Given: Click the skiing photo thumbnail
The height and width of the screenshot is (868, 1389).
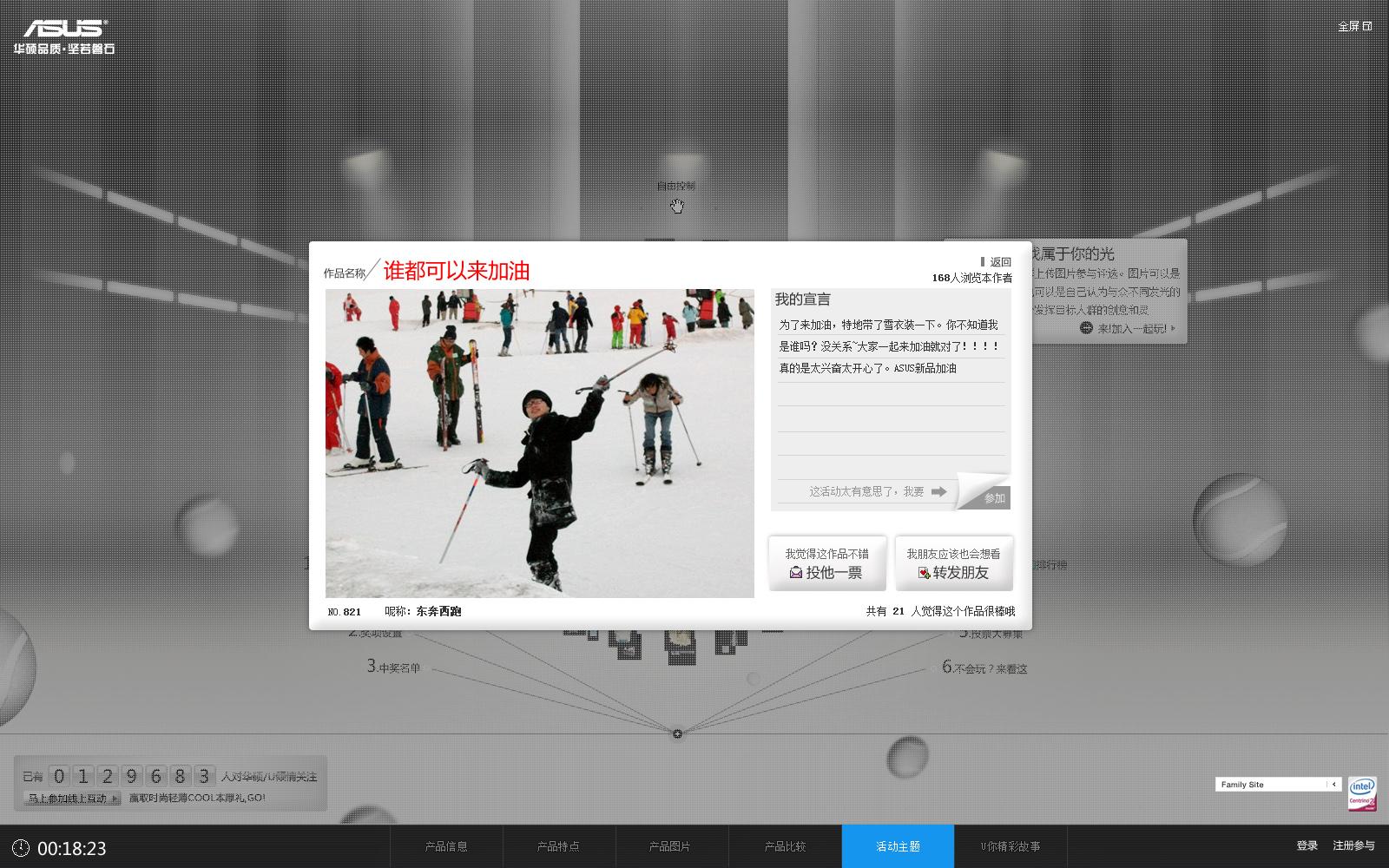Looking at the screenshot, I should [x=539, y=443].
